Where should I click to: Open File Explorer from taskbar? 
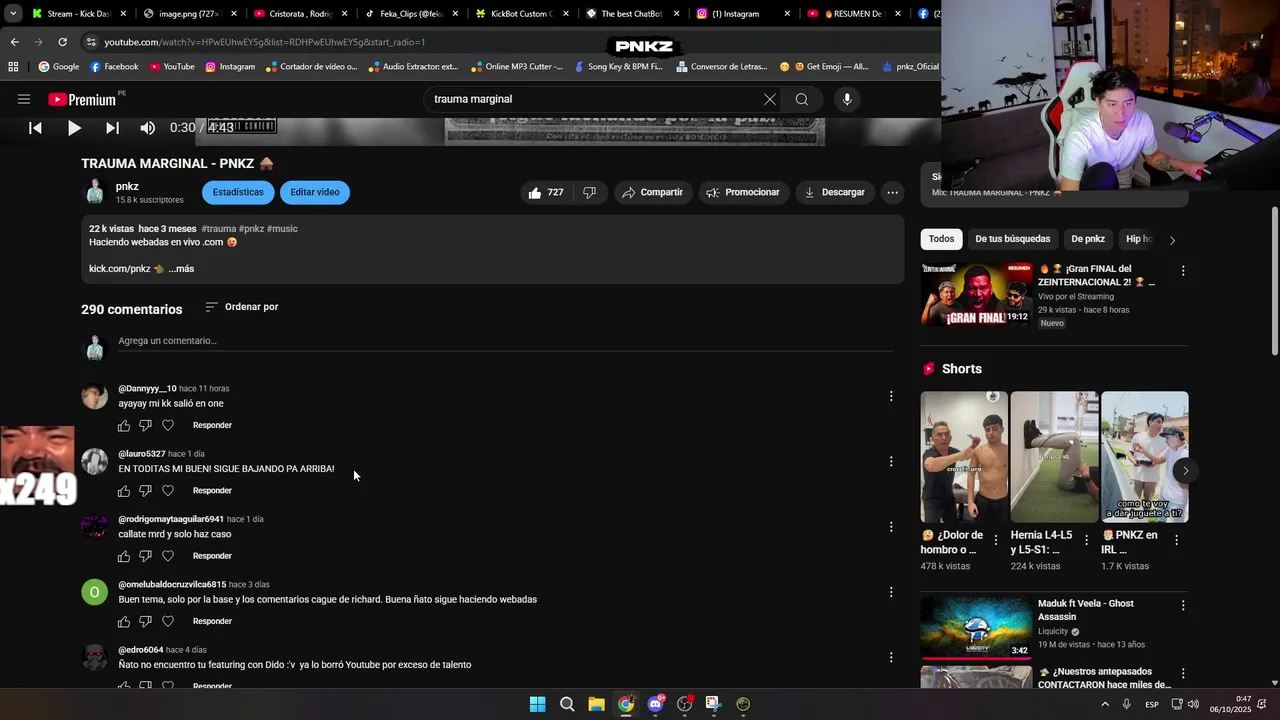(x=596, y=704)
